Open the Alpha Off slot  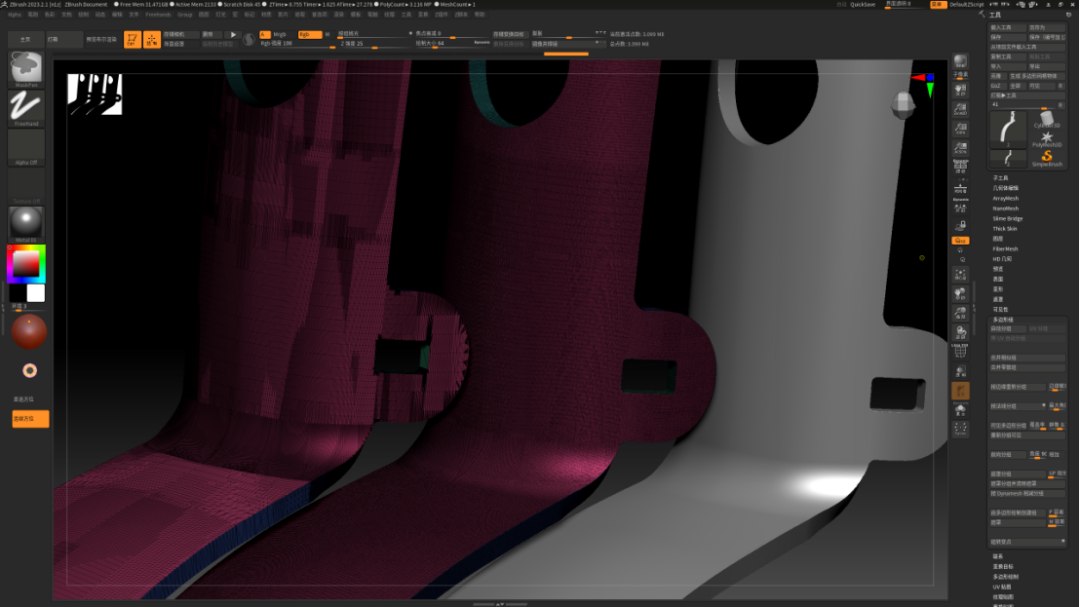pos(26,145)
